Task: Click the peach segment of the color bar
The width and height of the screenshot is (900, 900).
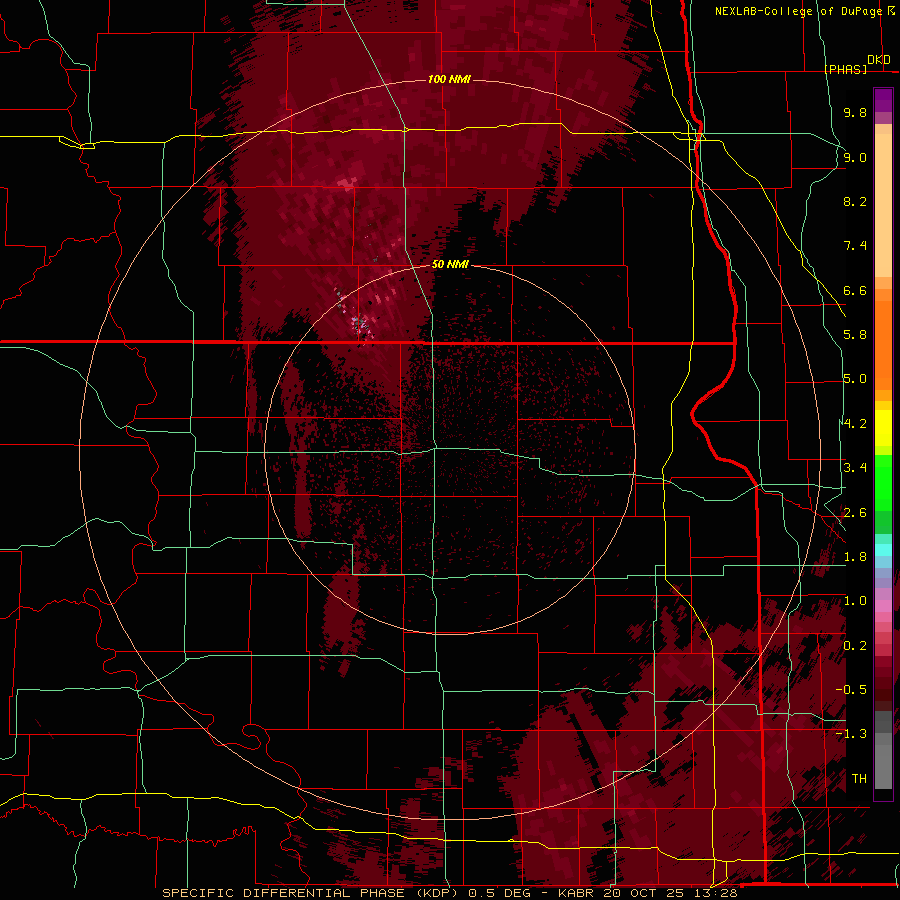Action: 883,207
